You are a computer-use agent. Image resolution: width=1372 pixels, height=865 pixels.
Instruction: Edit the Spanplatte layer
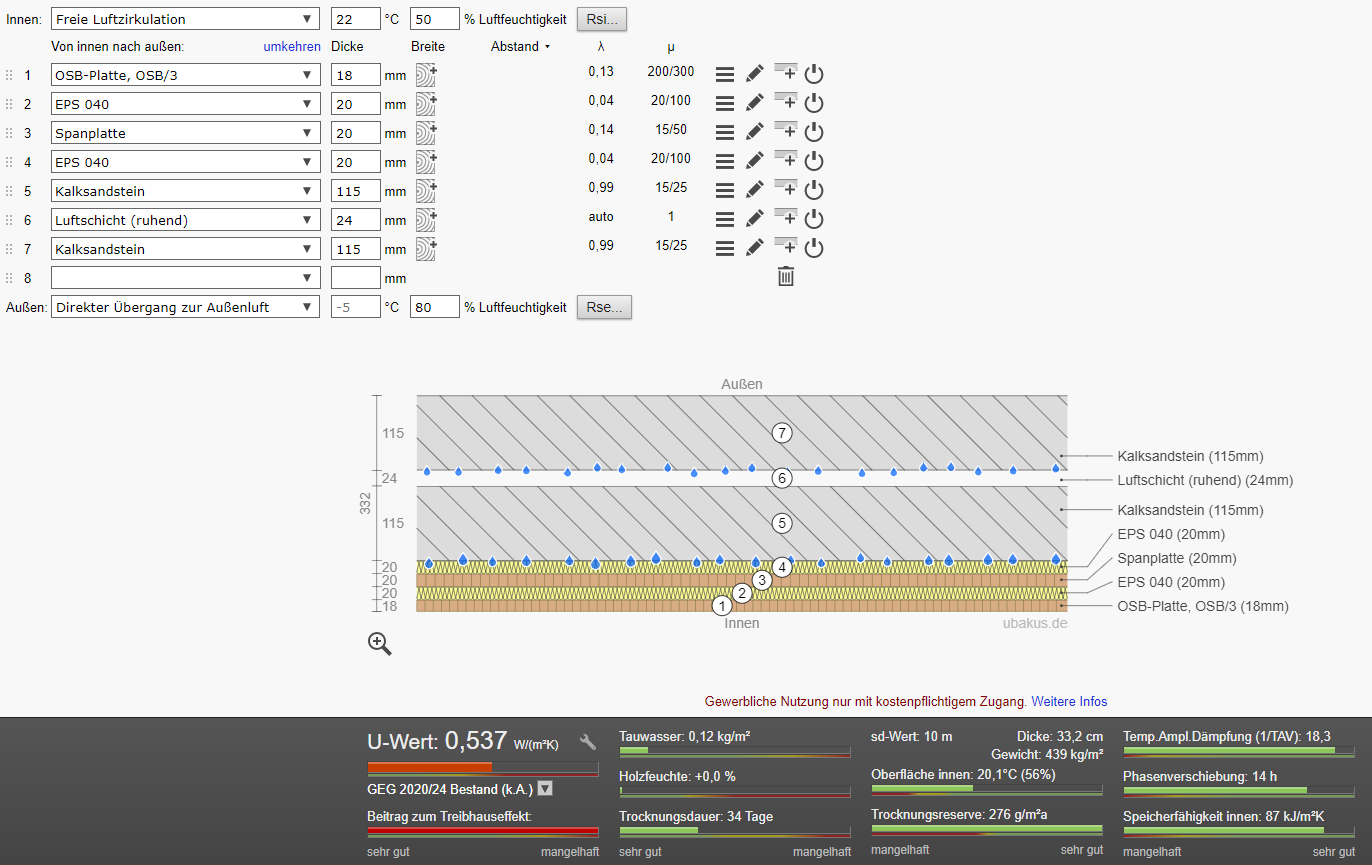click(755, 132)
